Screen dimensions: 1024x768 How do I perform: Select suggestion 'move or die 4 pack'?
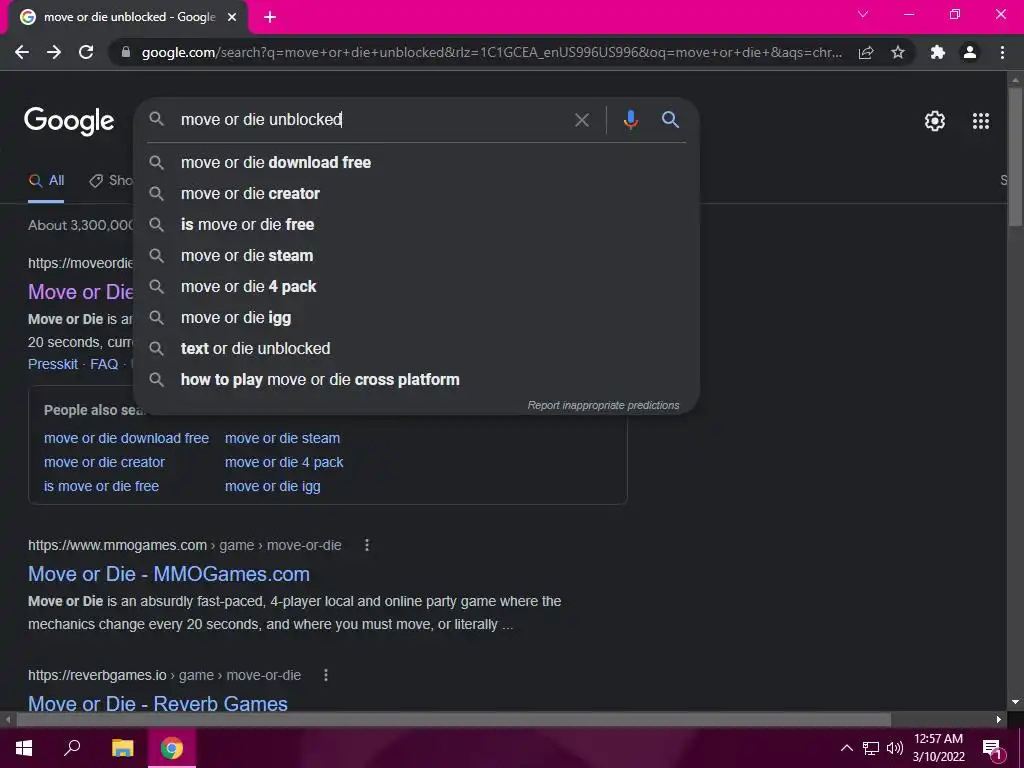coord(416,287)
